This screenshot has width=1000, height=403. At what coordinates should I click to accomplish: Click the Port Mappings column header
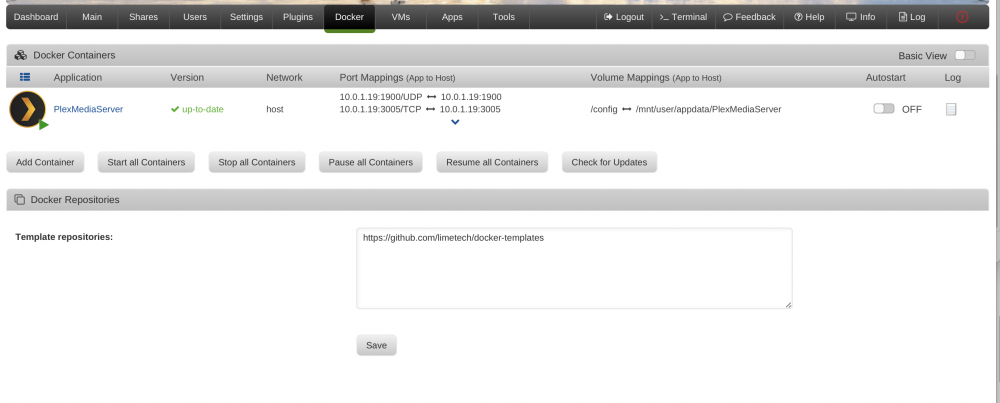pos(397,77)
